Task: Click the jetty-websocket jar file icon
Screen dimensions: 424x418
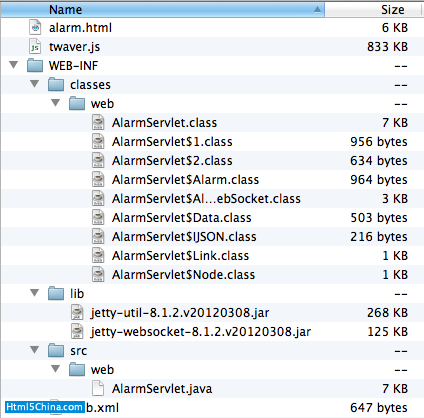Action: (77, 331)
